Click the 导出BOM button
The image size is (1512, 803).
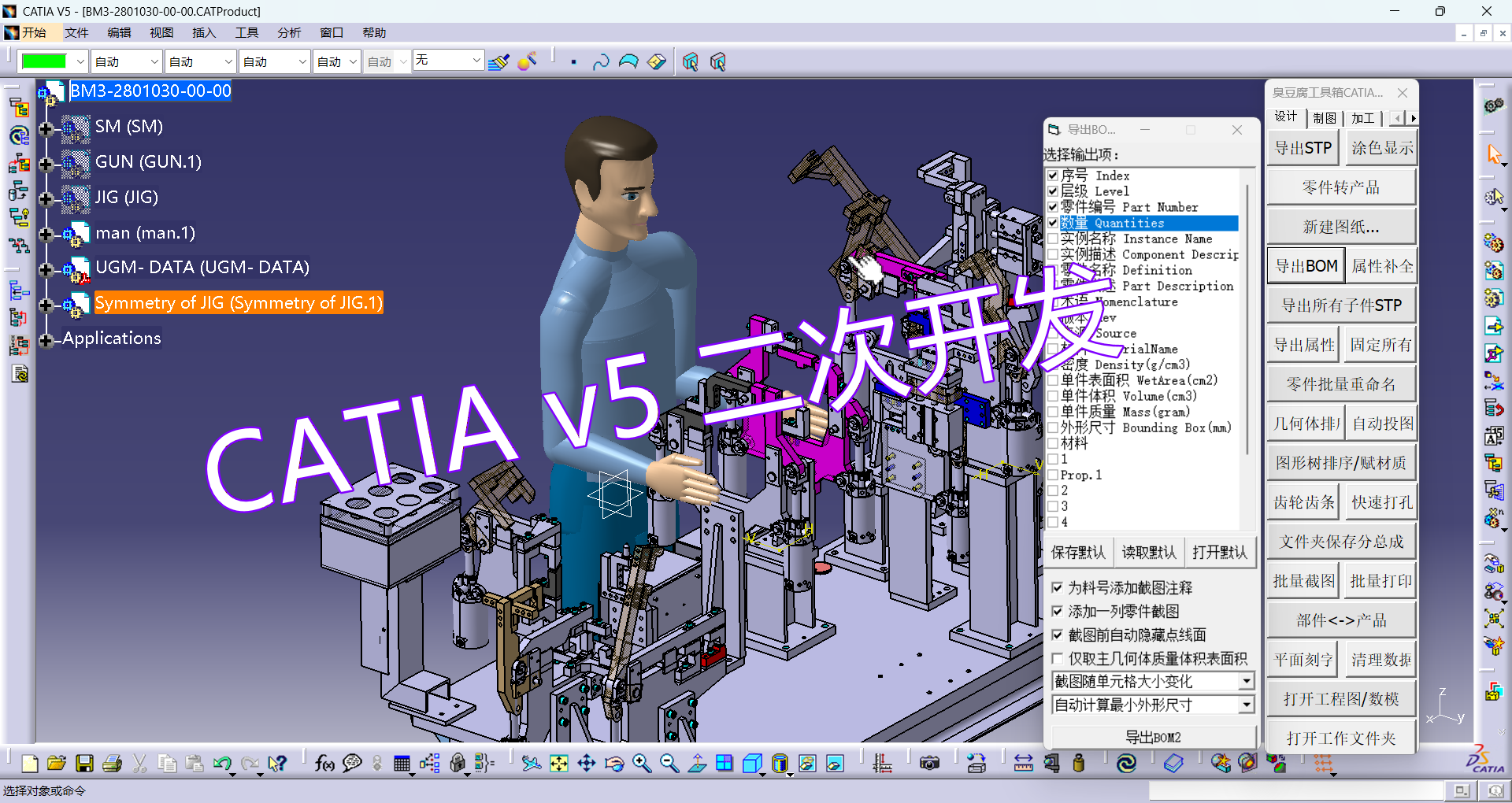click(x=1306, y=266)
